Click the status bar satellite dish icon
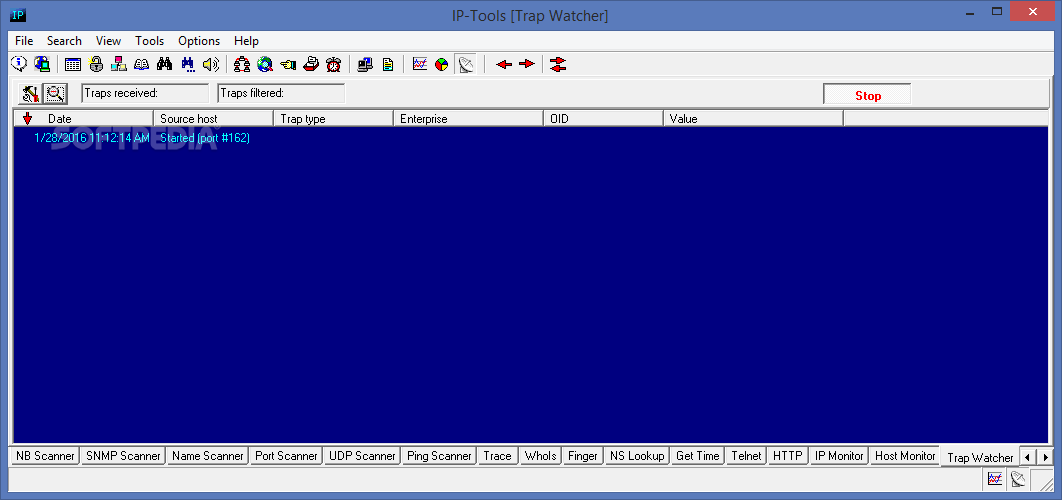The width and height of the screenshot is (1062, 500). pos(1017,479)
